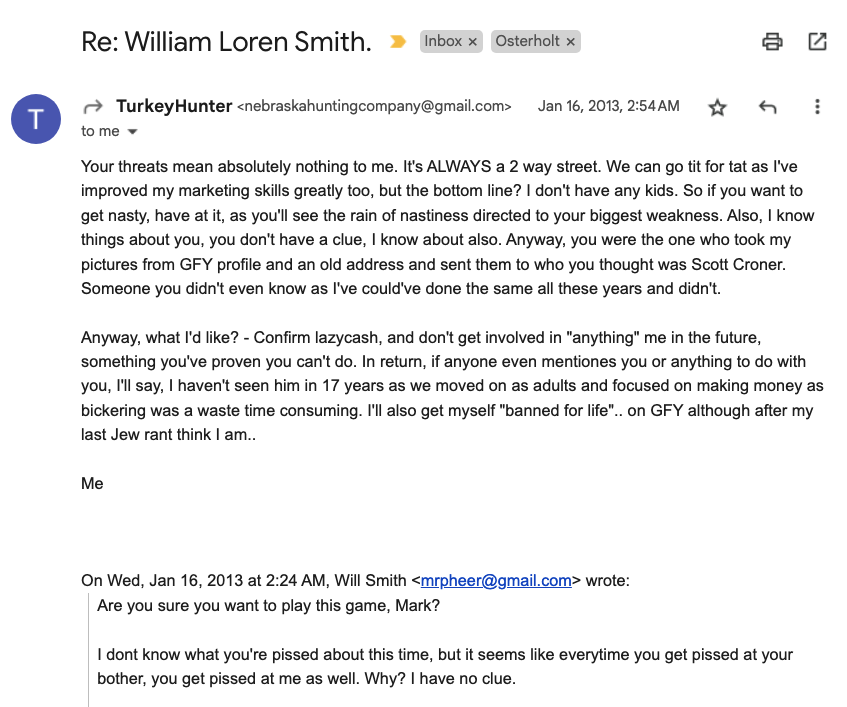847x707 pixels.
Task: Click the Inbox label chip
Action: tap(443, 41)
